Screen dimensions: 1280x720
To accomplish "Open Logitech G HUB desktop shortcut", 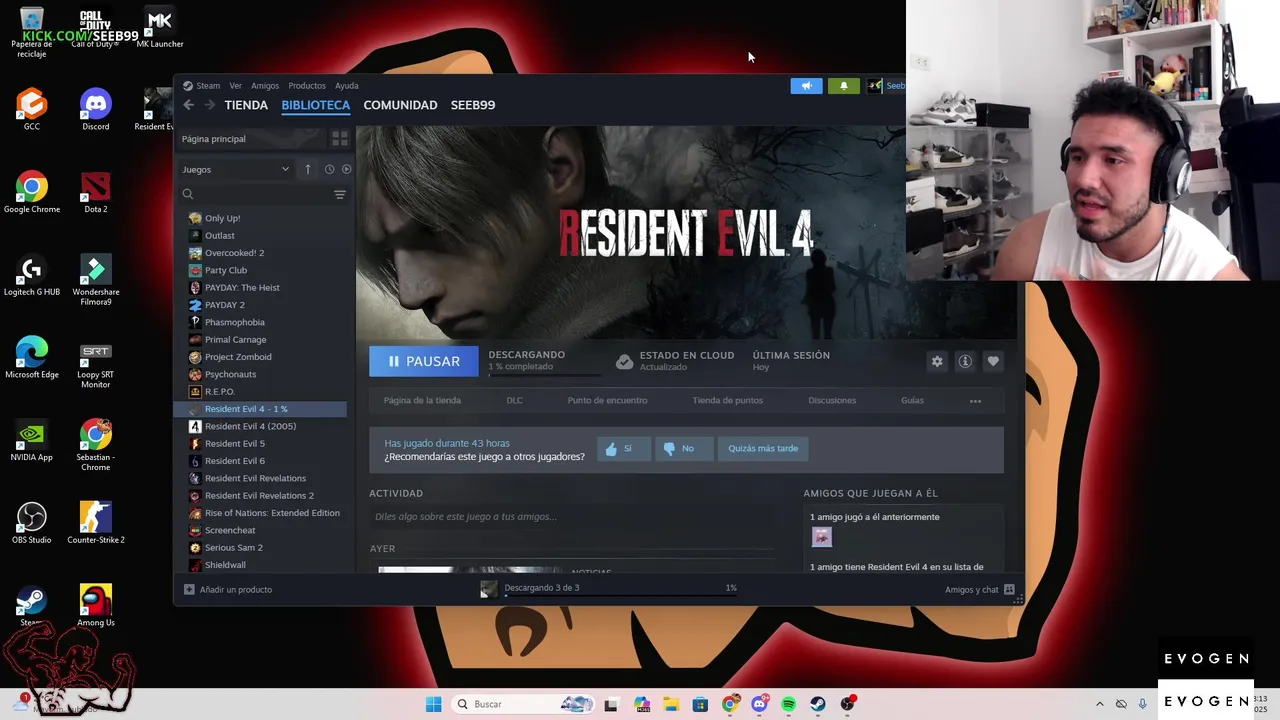I will coord(31,275).
